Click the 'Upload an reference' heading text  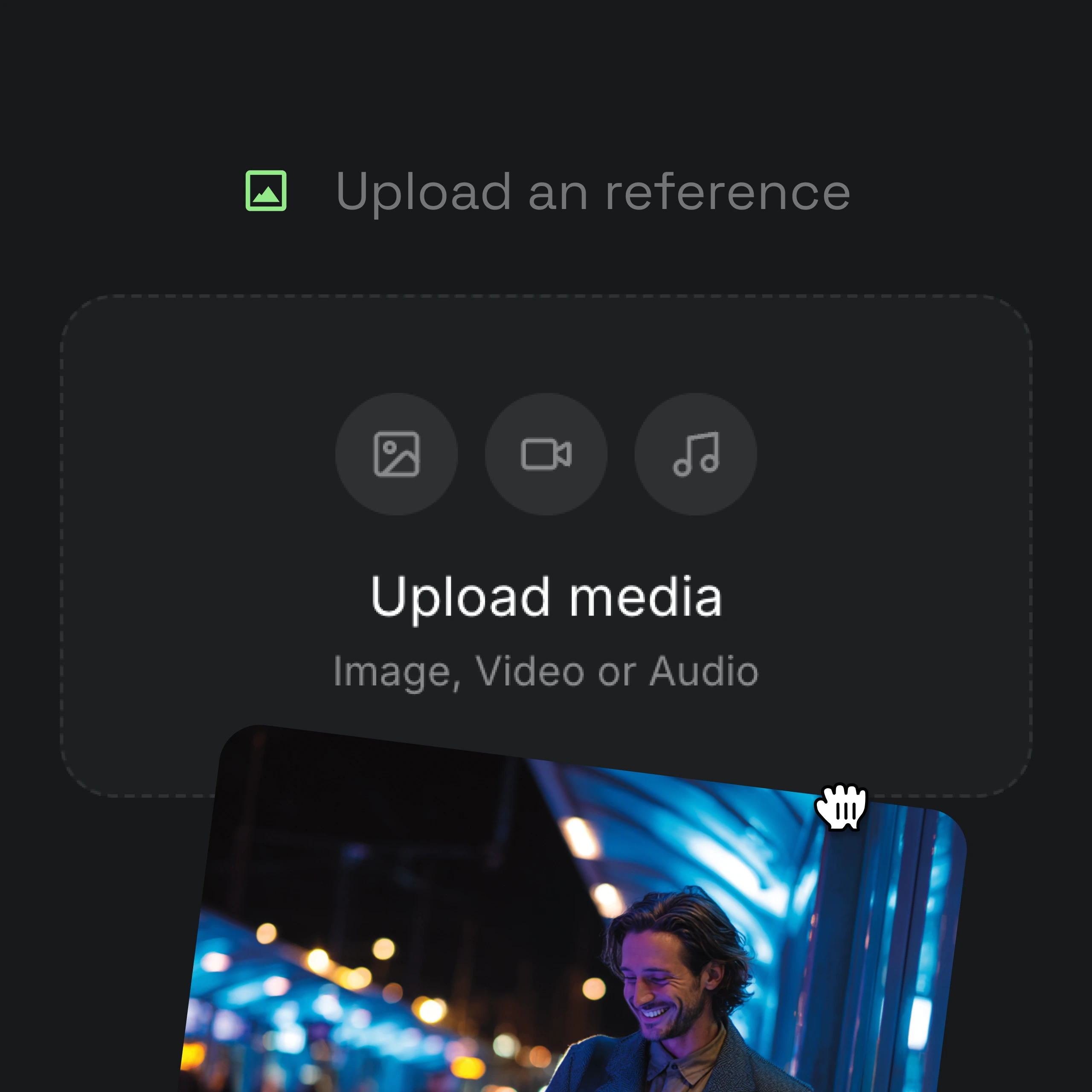pos(592,192)
